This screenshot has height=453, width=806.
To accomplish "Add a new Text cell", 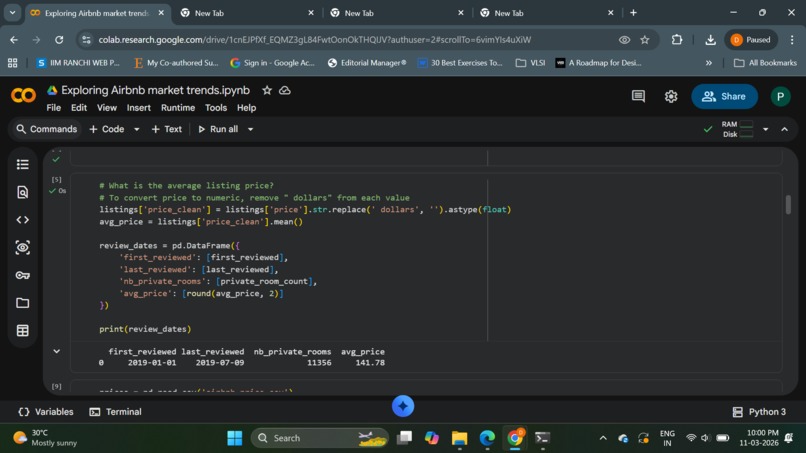I will (167, 130).
